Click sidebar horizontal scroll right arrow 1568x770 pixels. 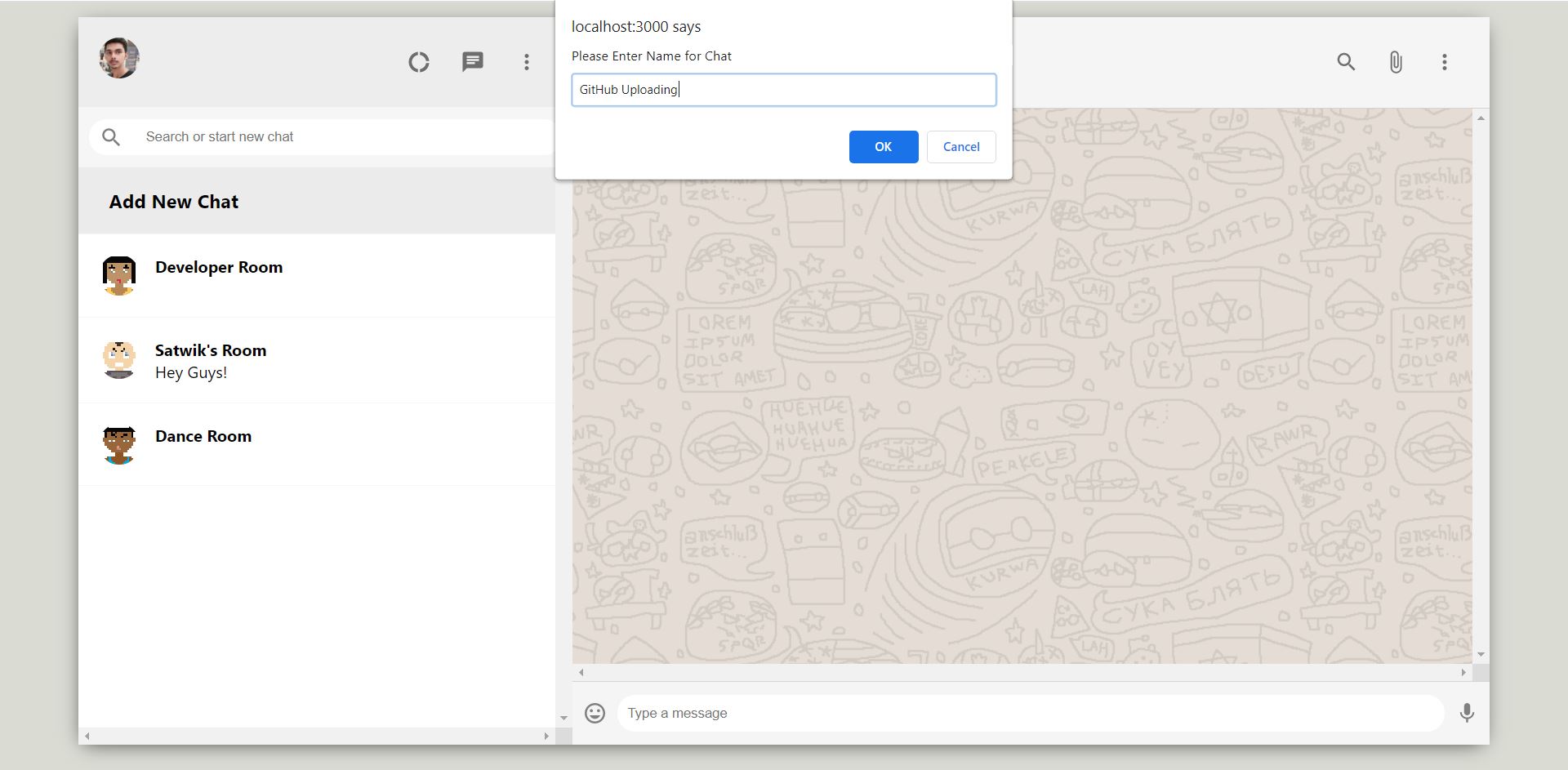coord(546,737)
